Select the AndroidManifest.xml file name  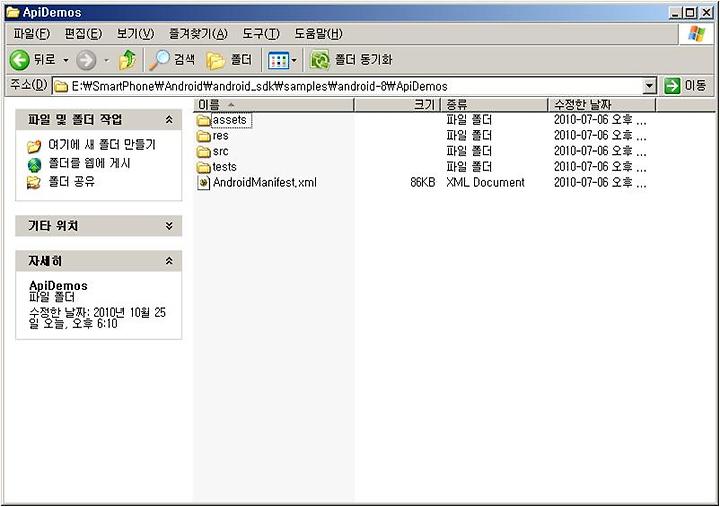264,183
